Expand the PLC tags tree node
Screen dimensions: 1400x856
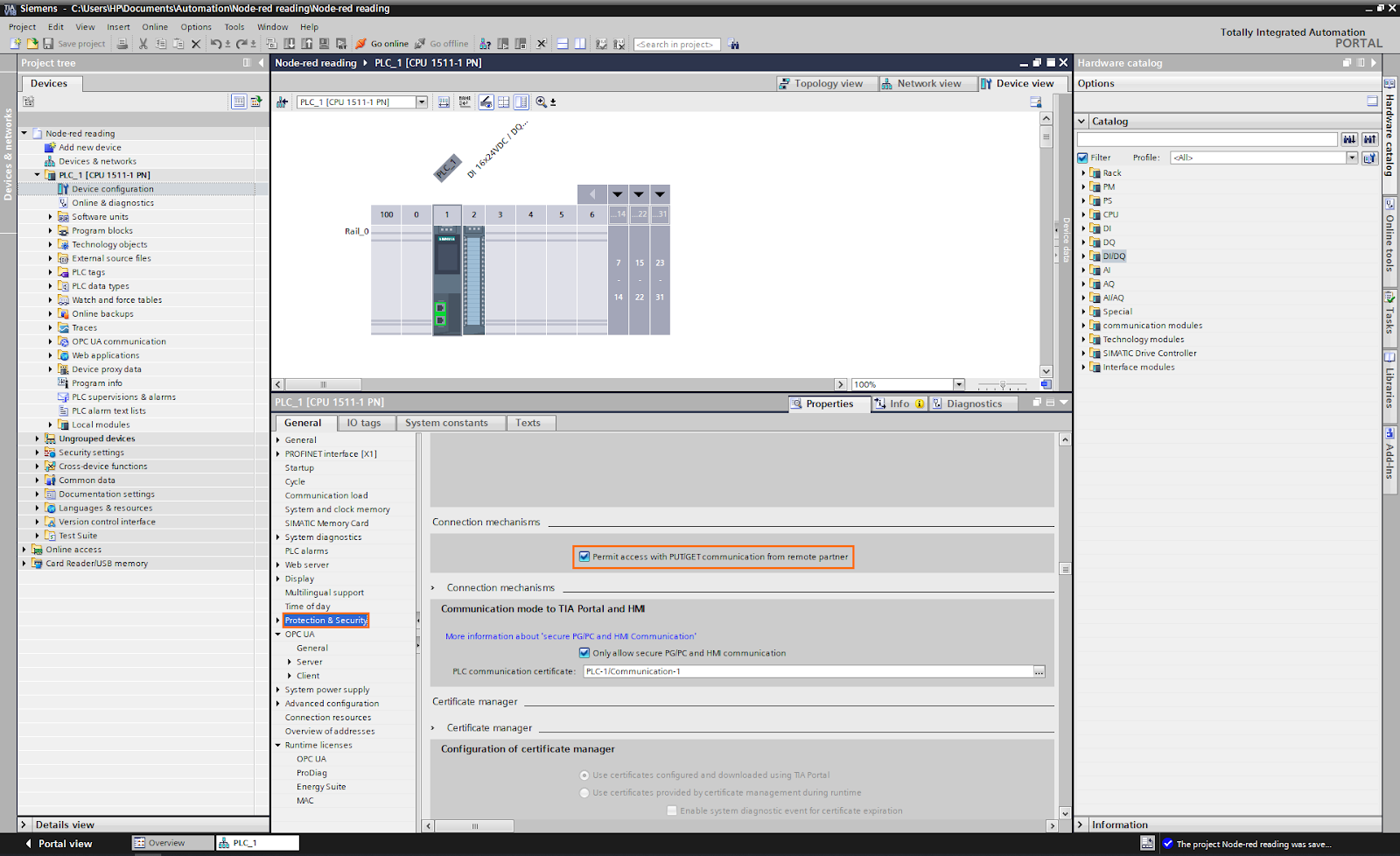(x=50, y=272)
